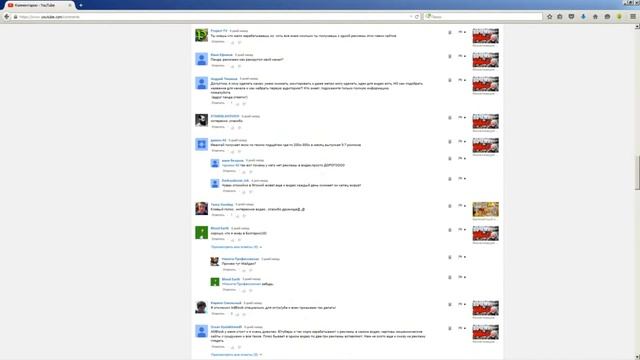Show bookmarks list in Firefox toolbar
640x360 pixels.
pos(560,17)
